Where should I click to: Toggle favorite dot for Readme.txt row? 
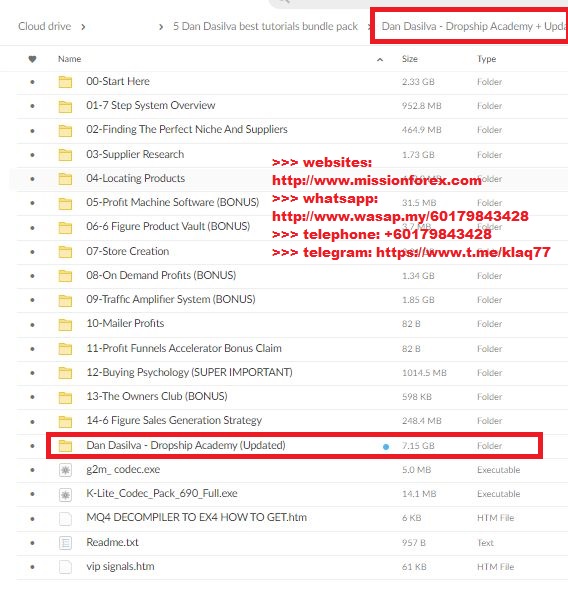pos(32,543)
